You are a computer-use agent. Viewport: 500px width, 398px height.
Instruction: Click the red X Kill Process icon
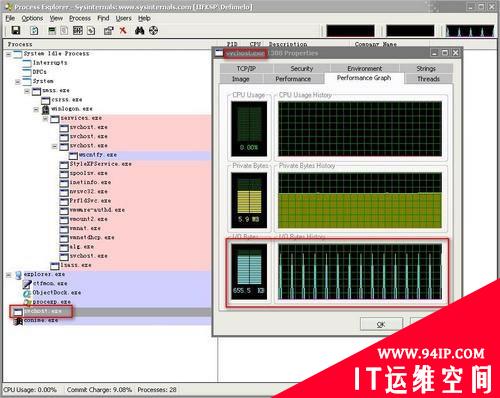[x=123, y=31]
